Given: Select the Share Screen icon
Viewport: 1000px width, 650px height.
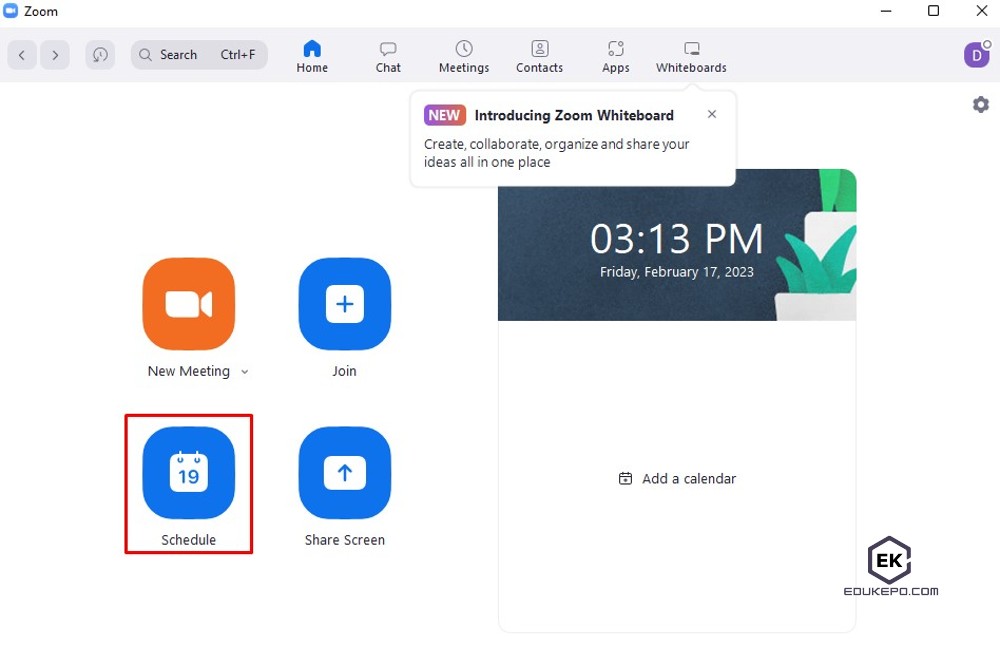Looking at the screenshot, I should click(x=344, y=473).
